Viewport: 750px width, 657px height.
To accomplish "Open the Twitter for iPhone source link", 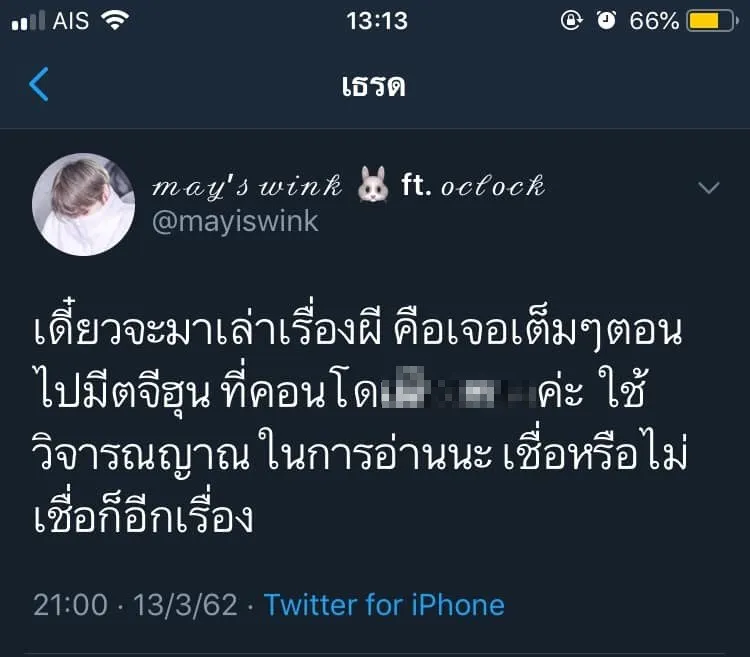I will tap(384, 605).
